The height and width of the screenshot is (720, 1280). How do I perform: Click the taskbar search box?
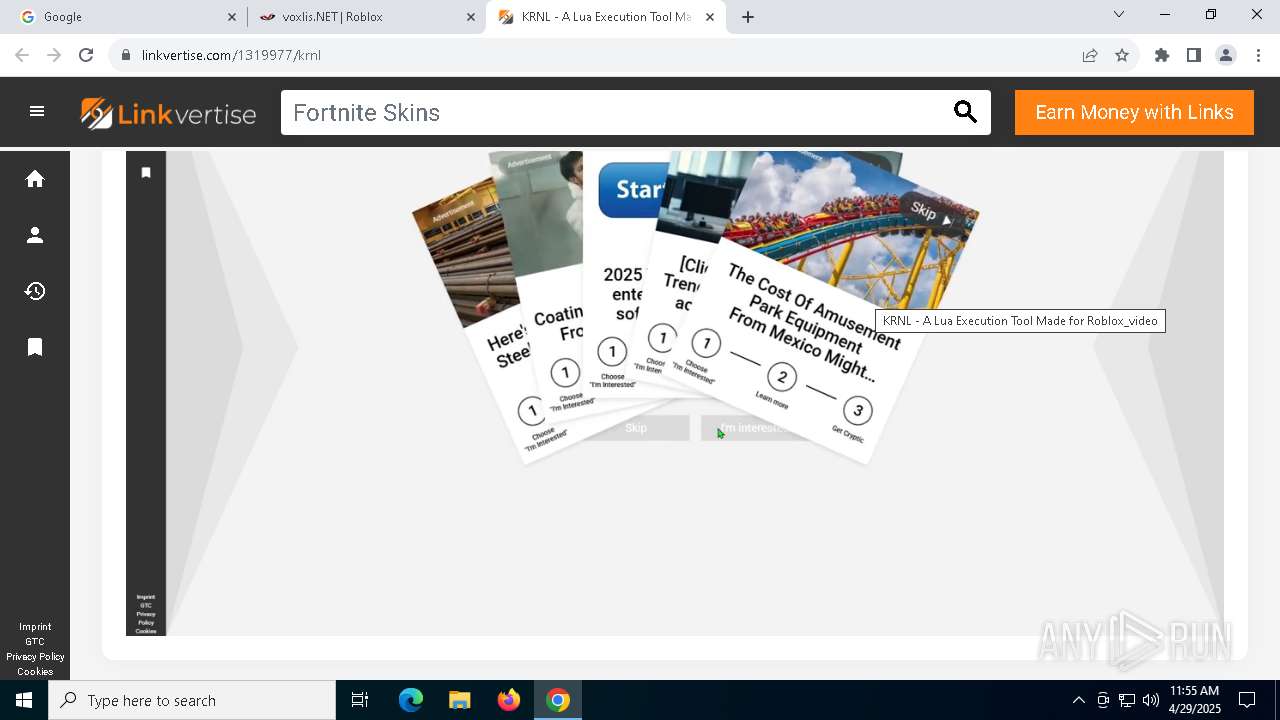(192, 700)
